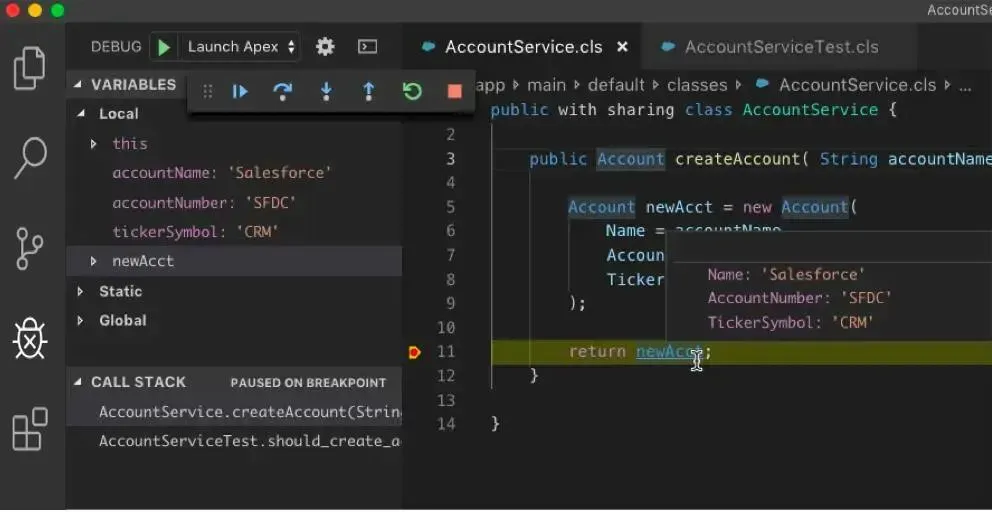Click 'app' in the breadcrumb
This screenshot has height=529, width=992.
point(490,85)
